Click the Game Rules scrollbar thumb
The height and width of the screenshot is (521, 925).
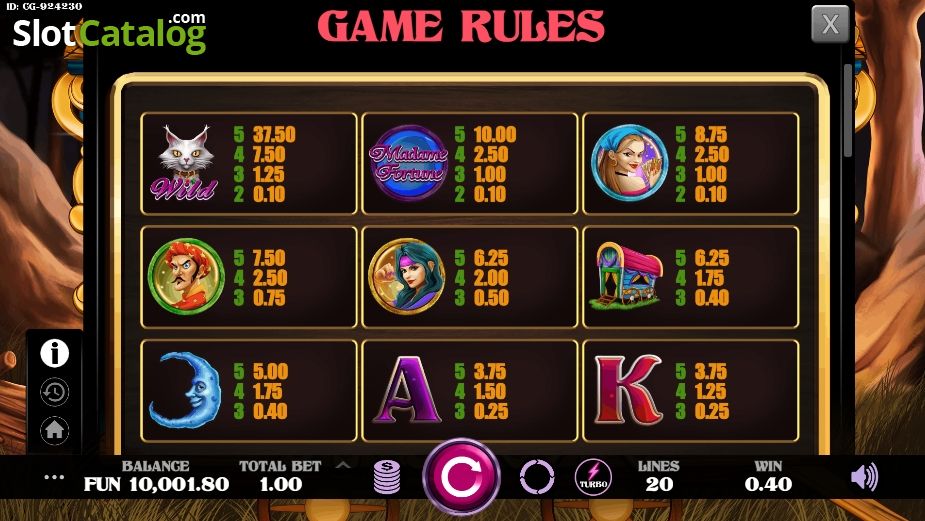coord(848,110)
